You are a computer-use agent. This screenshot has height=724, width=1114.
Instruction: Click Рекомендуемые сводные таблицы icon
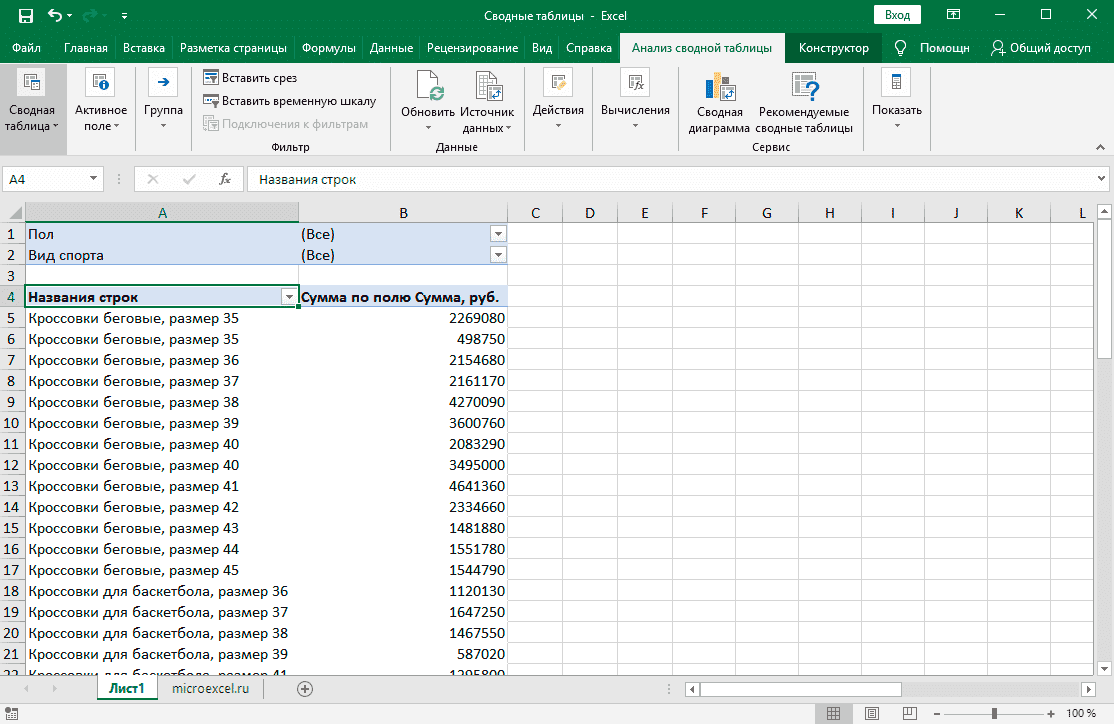coord(803,87)
